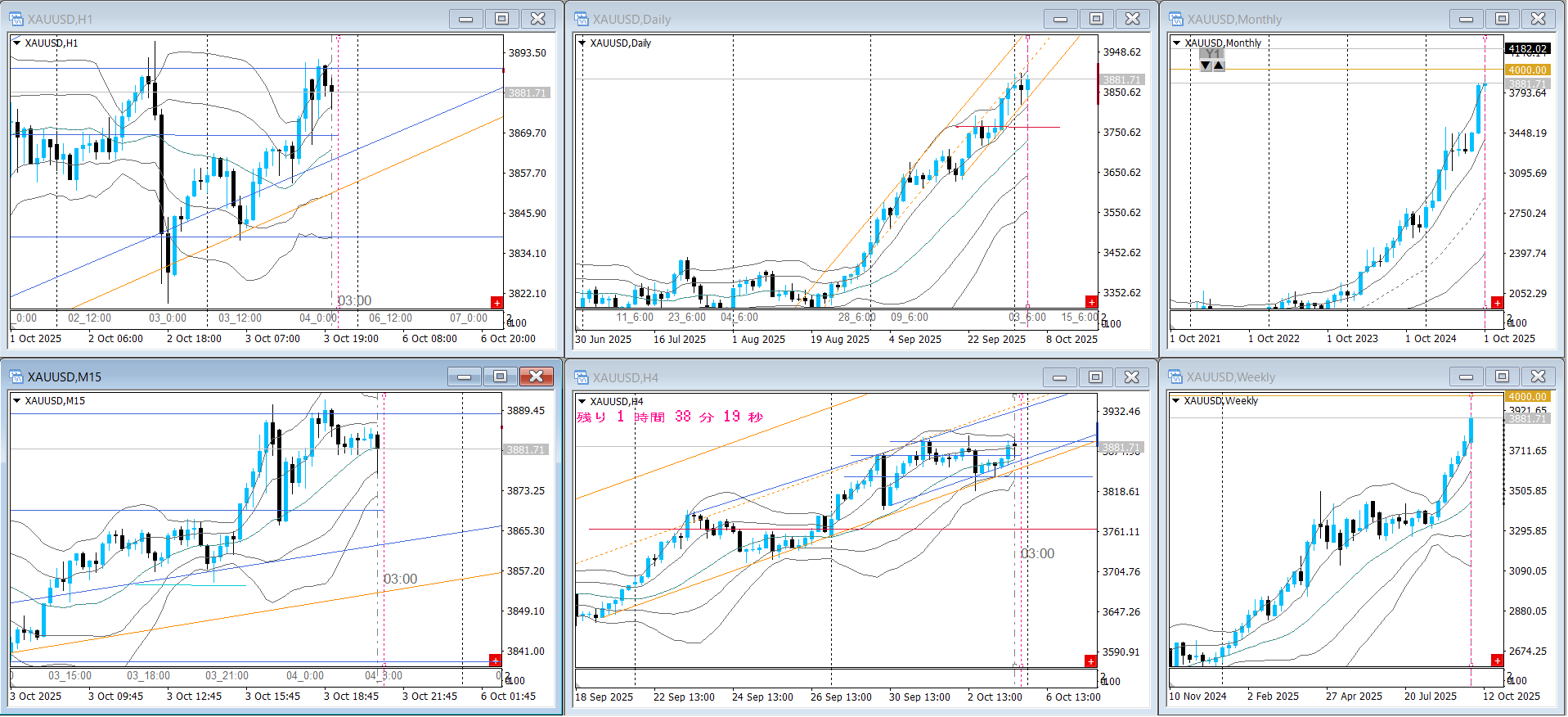Image resolution: width=1568 pixels, height=717 pixels.
Task: Click the XAUUSD,Weekly window chart icon
Action: [x=1176, y=377]
